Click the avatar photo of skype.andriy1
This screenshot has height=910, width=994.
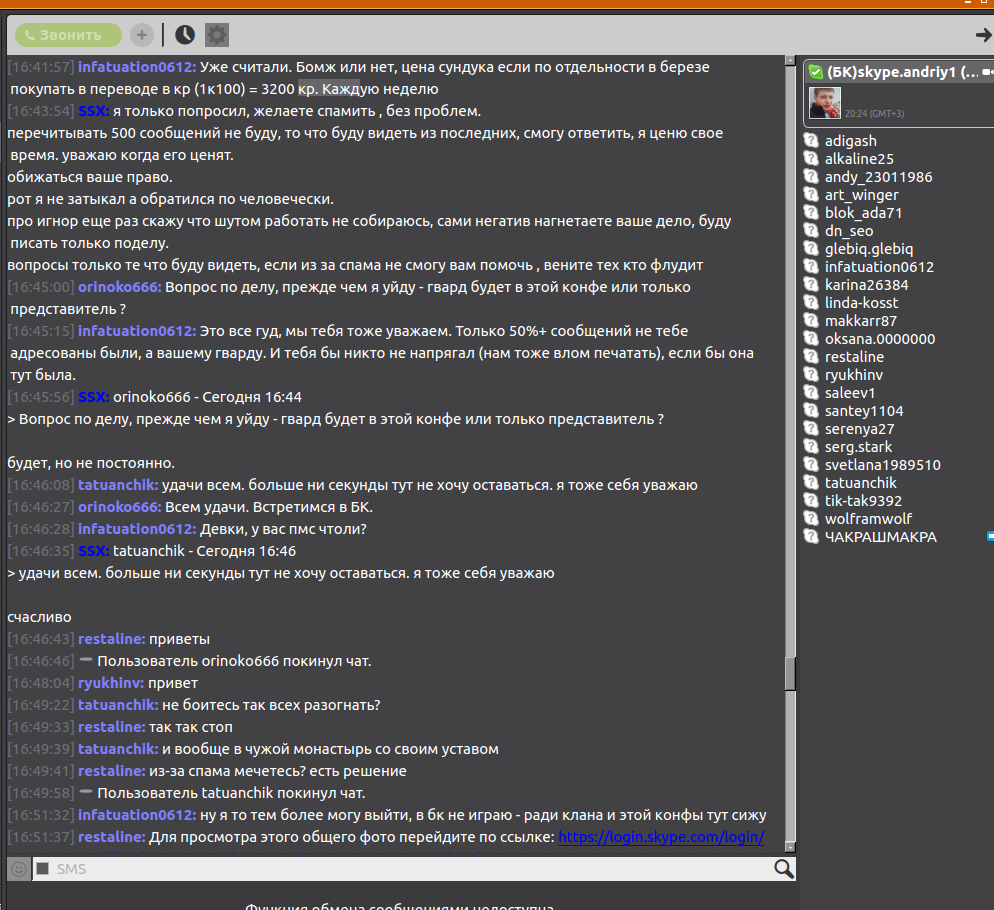(x=825, y=103)
